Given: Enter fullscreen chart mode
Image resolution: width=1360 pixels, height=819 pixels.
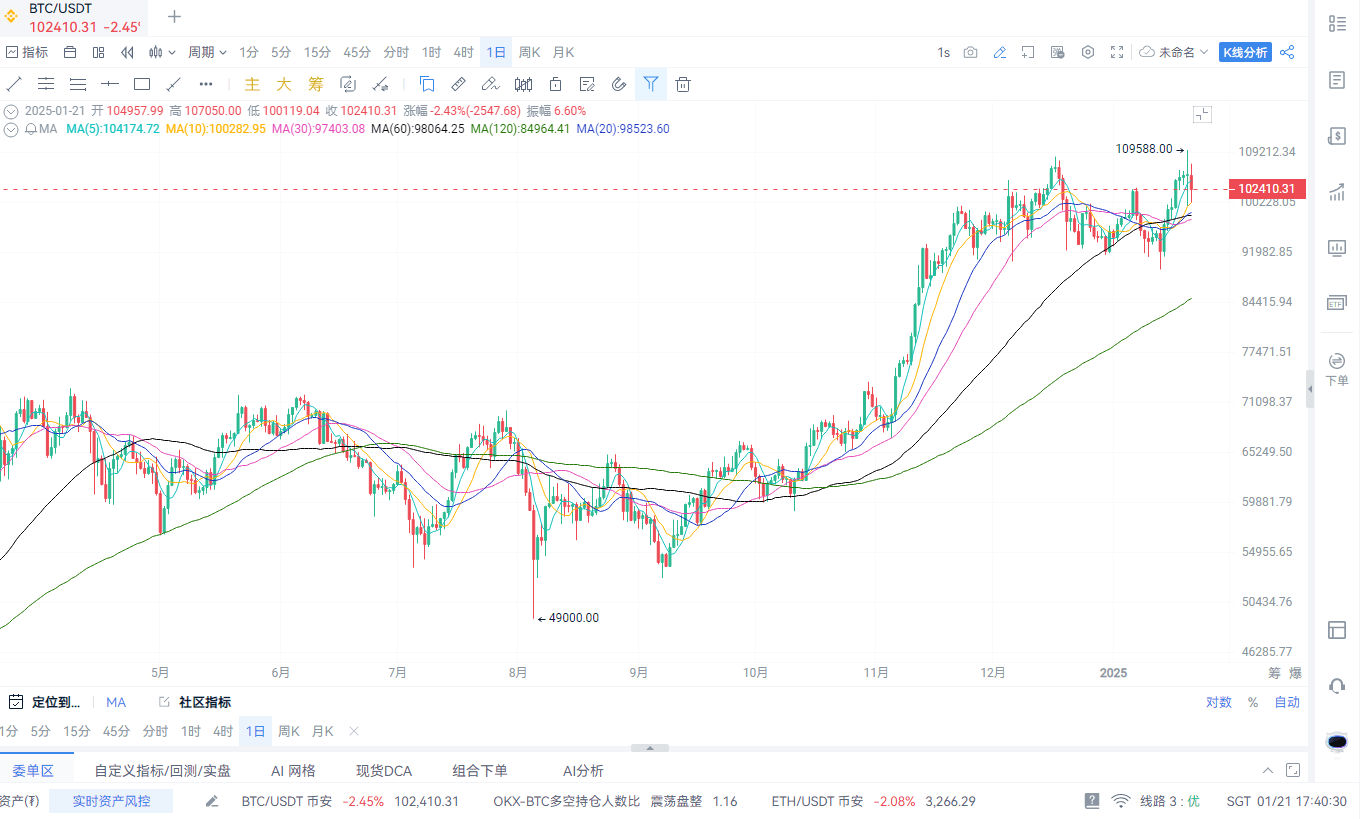Looking at the screenshot, I should click(x=1117, y=52).
